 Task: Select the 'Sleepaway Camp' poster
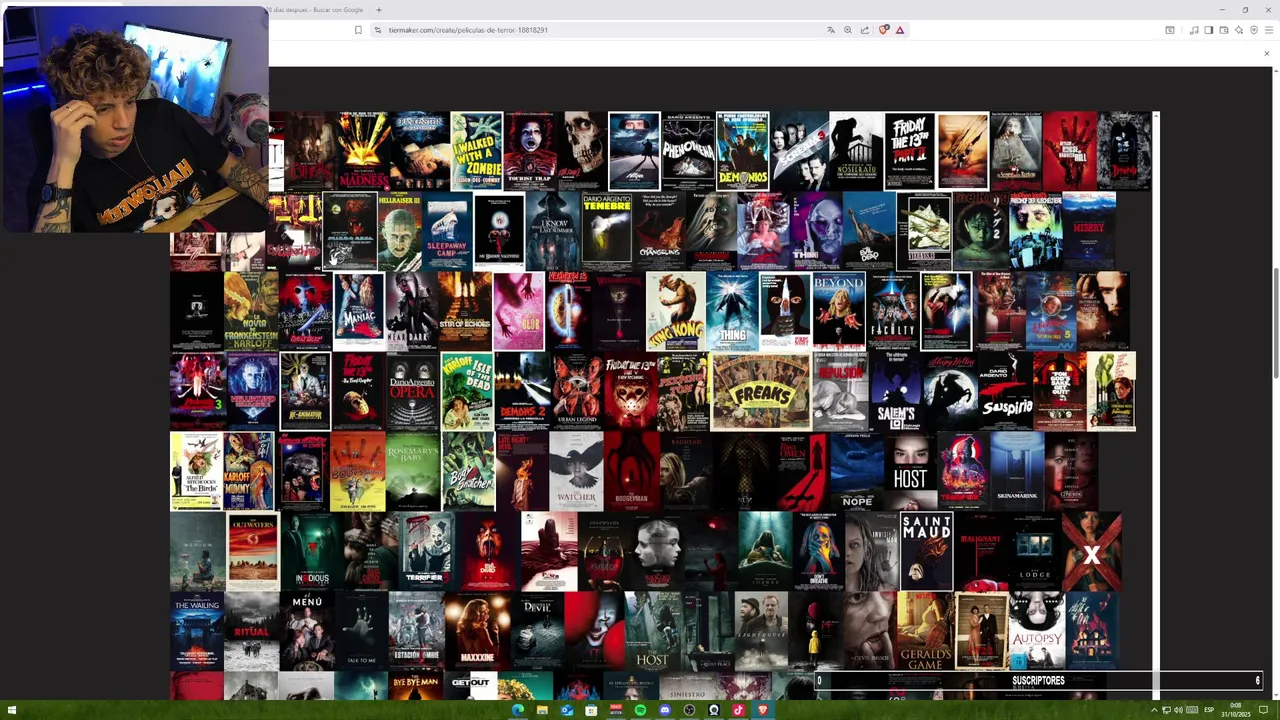448,231
